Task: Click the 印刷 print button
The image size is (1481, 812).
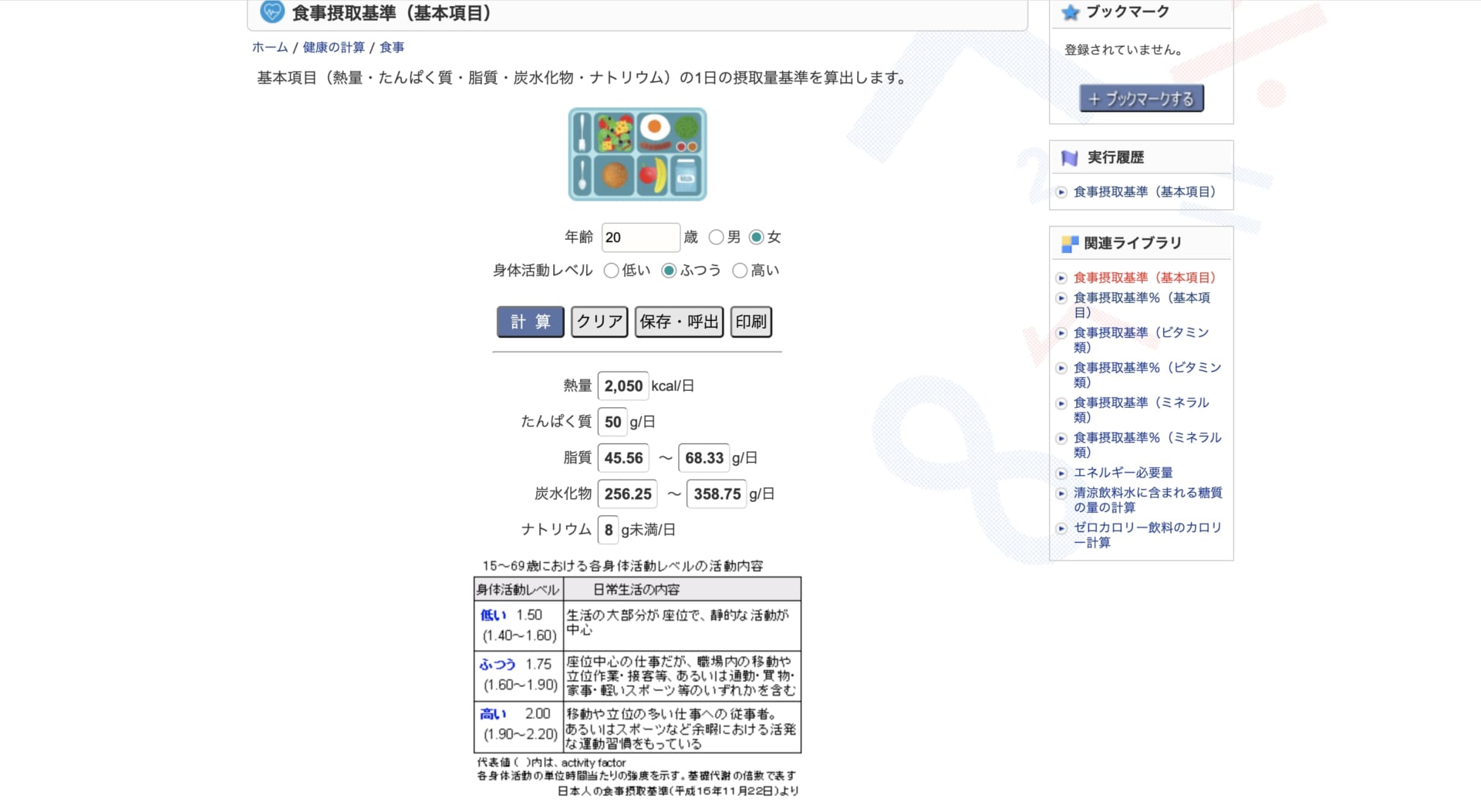Action: pos(750,322)
